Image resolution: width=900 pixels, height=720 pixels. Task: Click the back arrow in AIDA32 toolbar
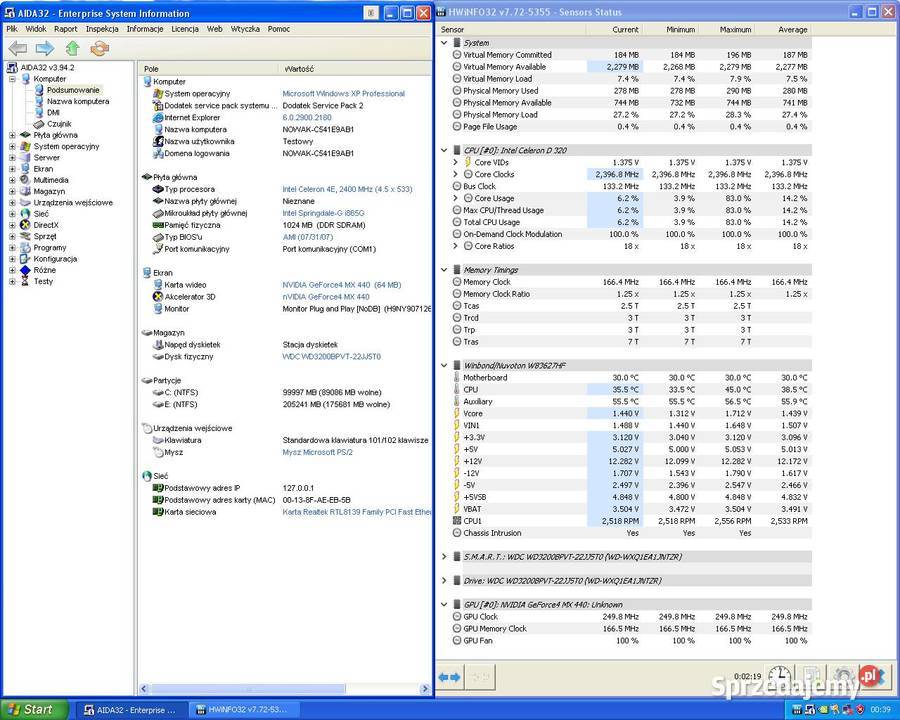[17, 47]
